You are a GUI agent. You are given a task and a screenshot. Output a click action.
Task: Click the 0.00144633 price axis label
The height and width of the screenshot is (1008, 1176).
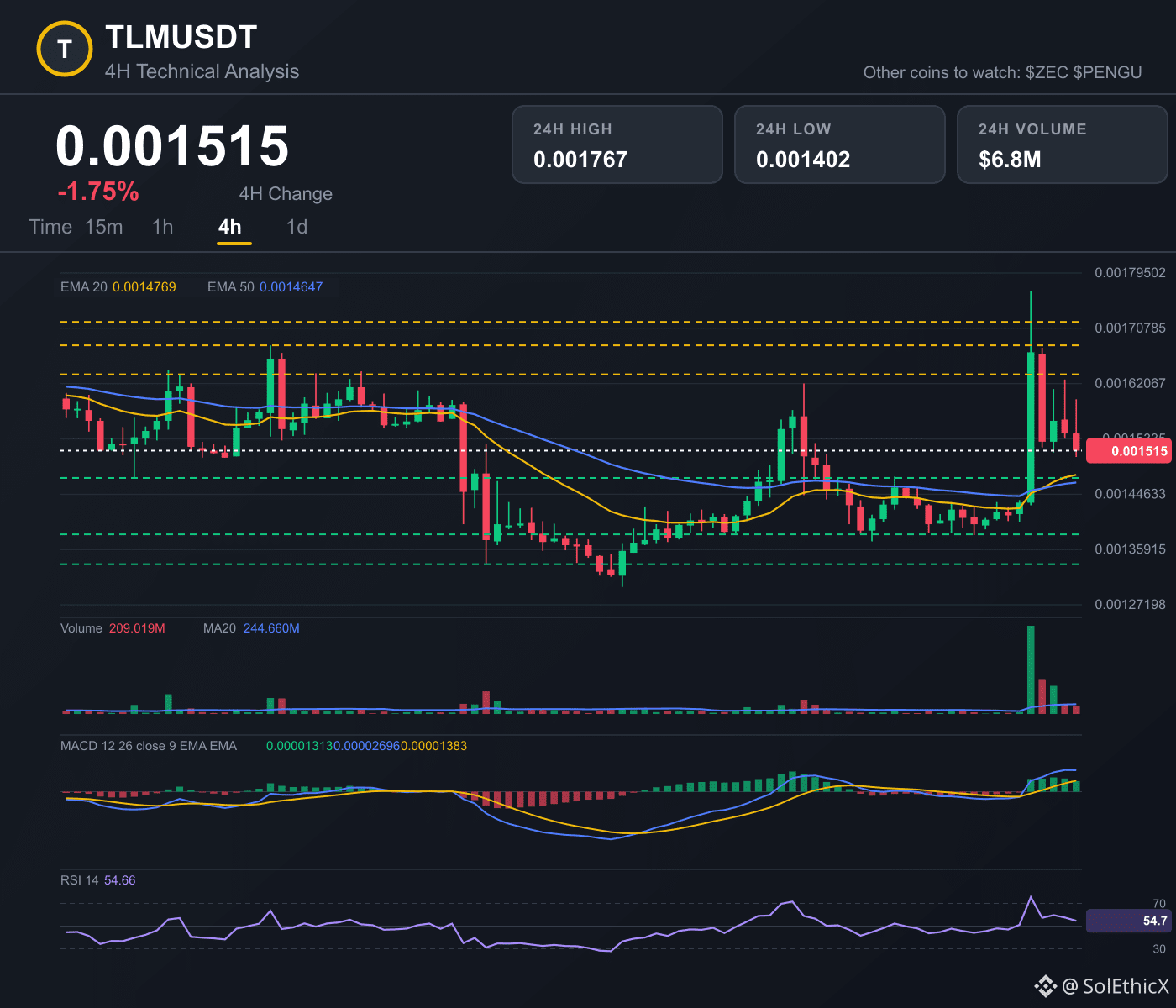pyautogui.click(x=1130, y=494)
